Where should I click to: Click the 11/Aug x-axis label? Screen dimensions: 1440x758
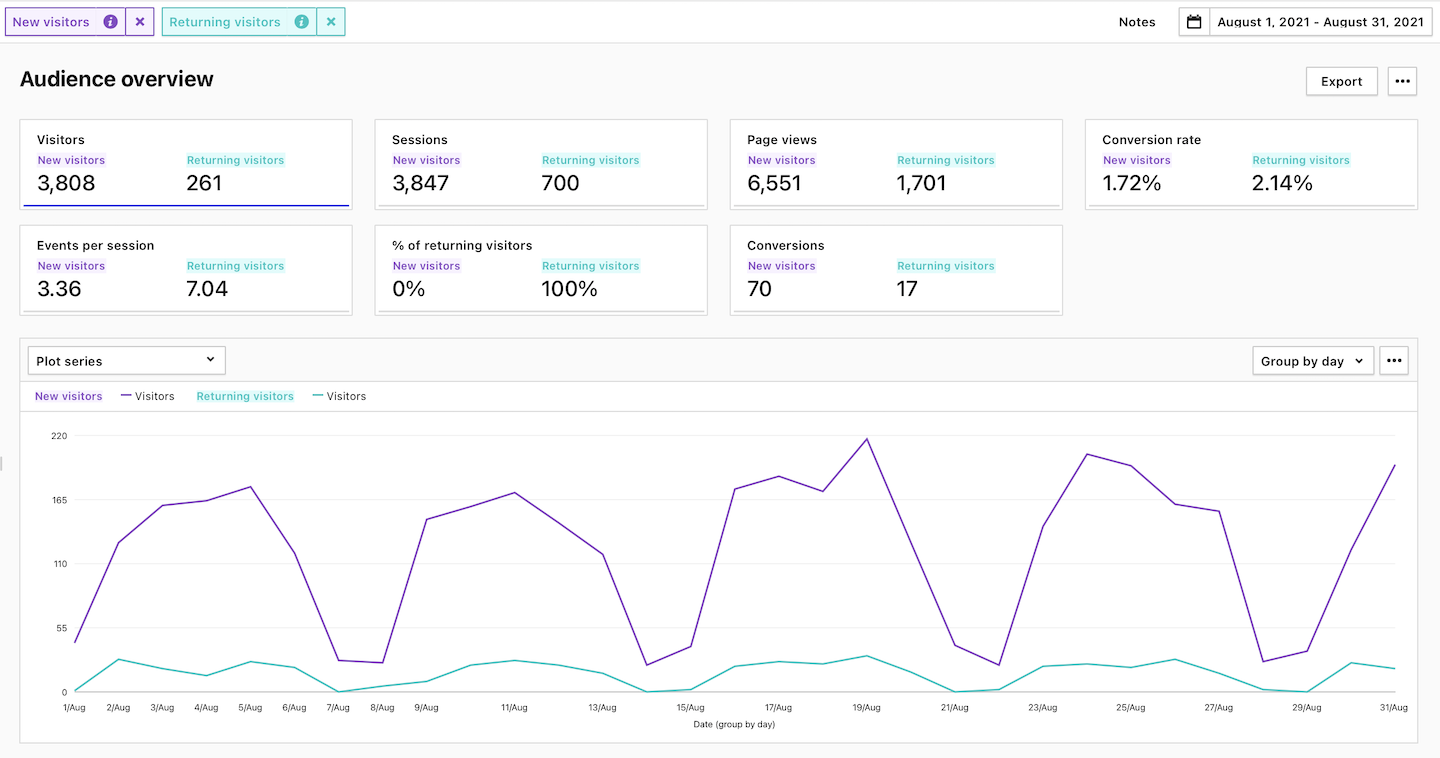pos(514,708)
